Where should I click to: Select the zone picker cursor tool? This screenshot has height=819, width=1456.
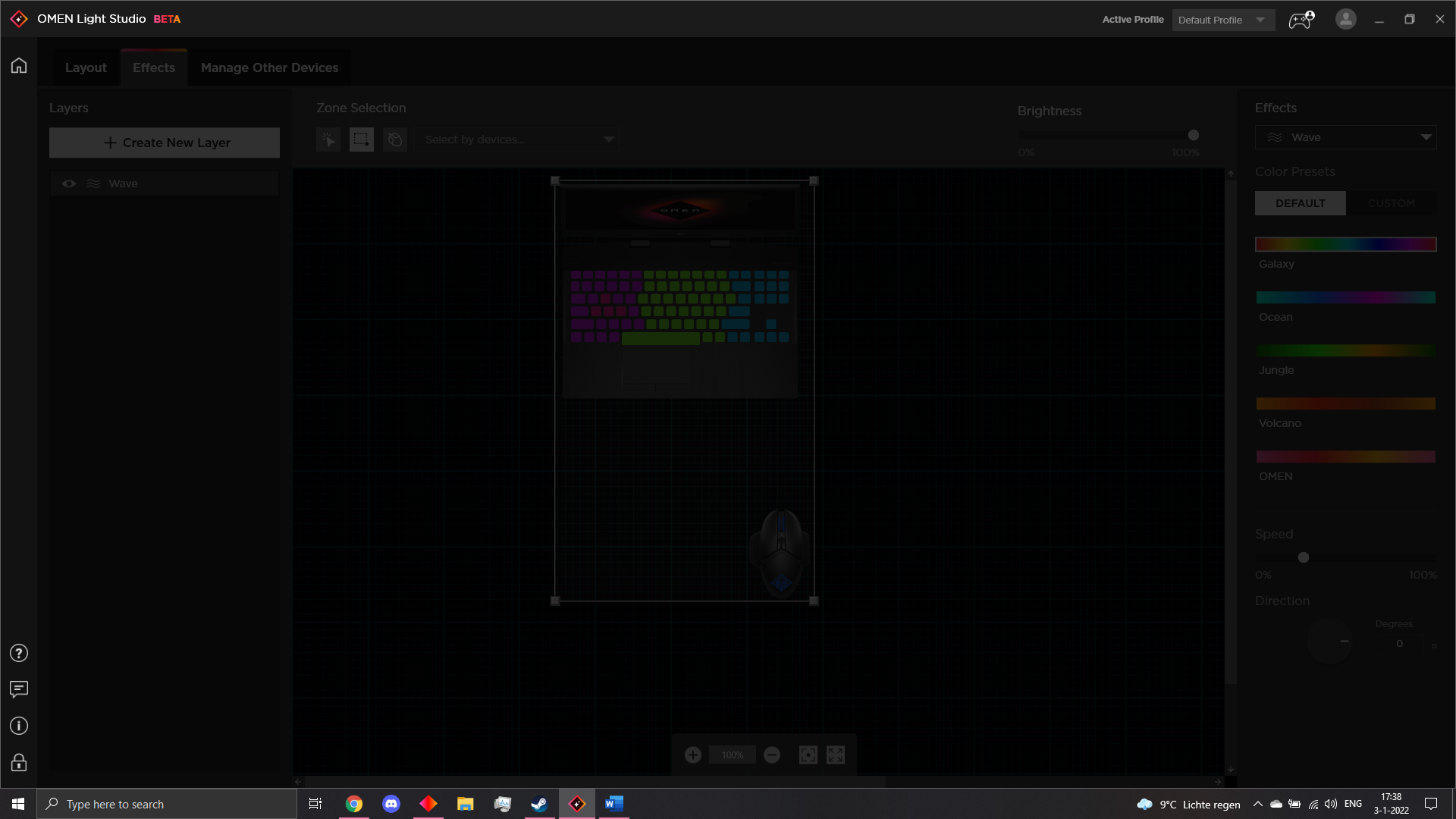(328, 139)
